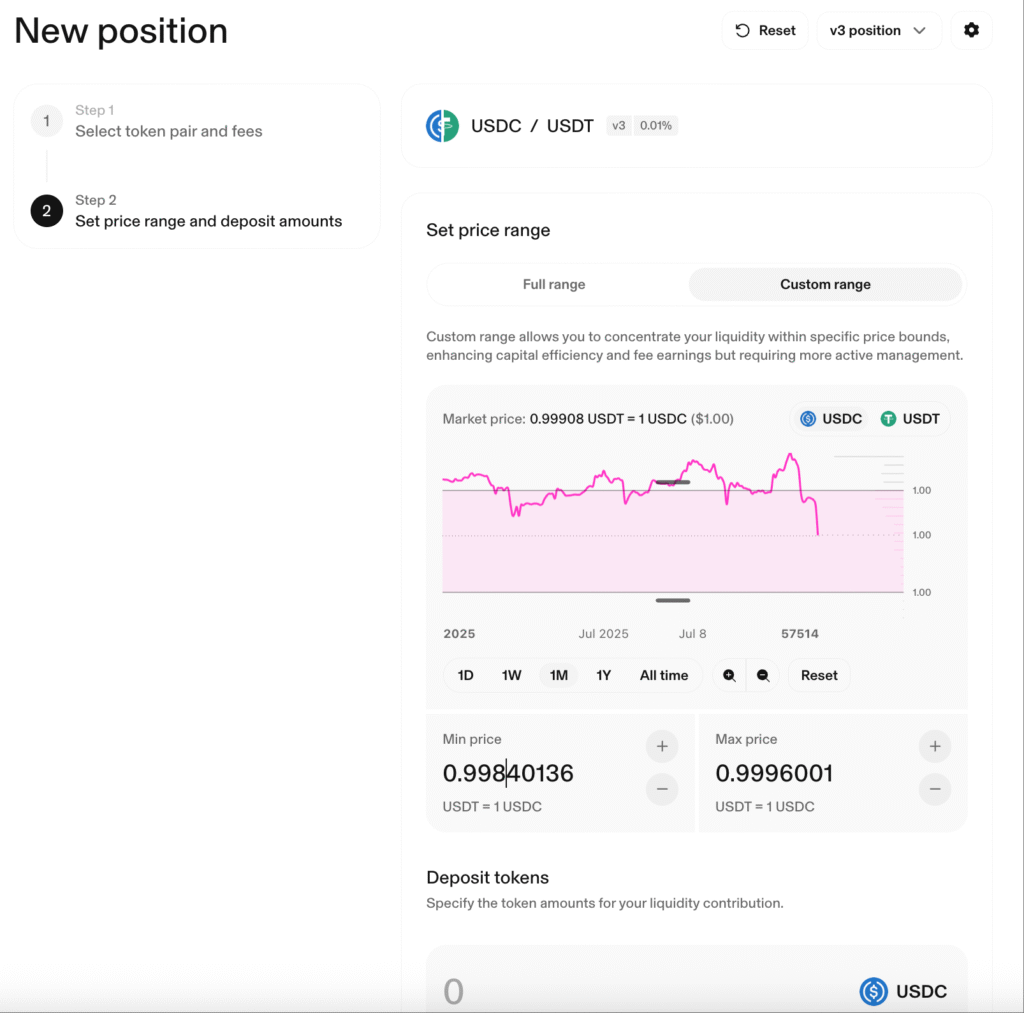The width and height of the screenshot is (1024, 1013).
Task: Decrease Max price with minus button
Action: 935,789
